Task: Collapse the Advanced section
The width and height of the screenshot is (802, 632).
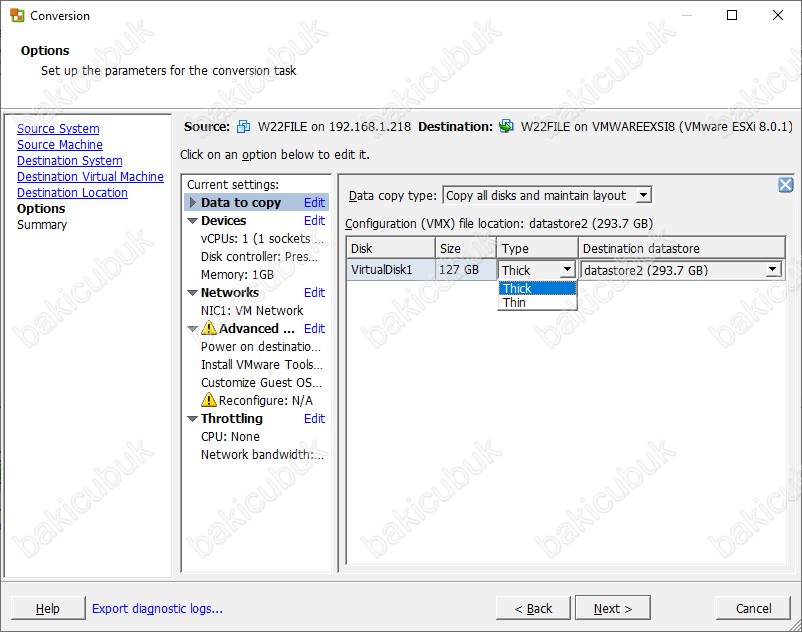Action: tap(192, 329)
